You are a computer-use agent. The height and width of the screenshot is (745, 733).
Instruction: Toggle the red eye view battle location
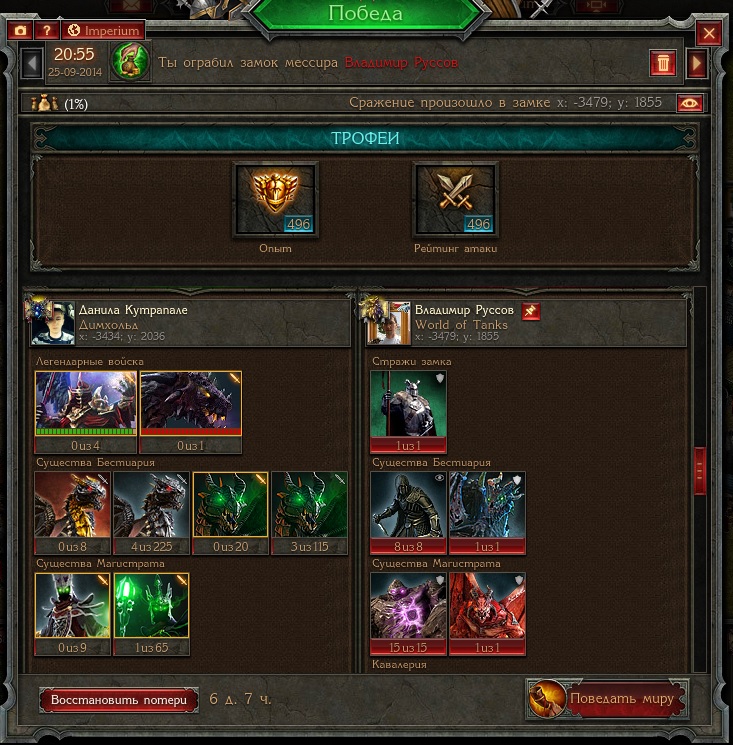coord(690,103)
